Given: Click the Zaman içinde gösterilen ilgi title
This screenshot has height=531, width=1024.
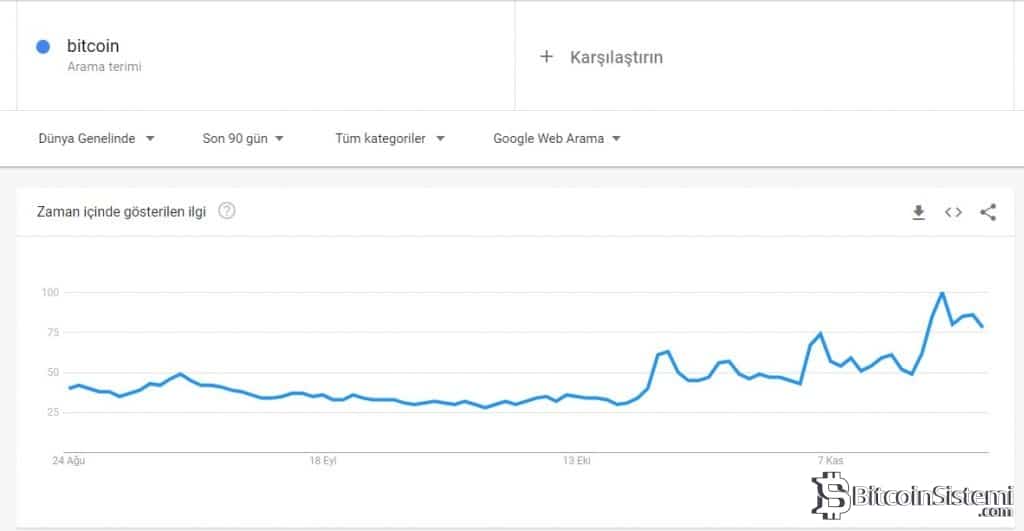Looking at the screenshot, I should 121,211.
